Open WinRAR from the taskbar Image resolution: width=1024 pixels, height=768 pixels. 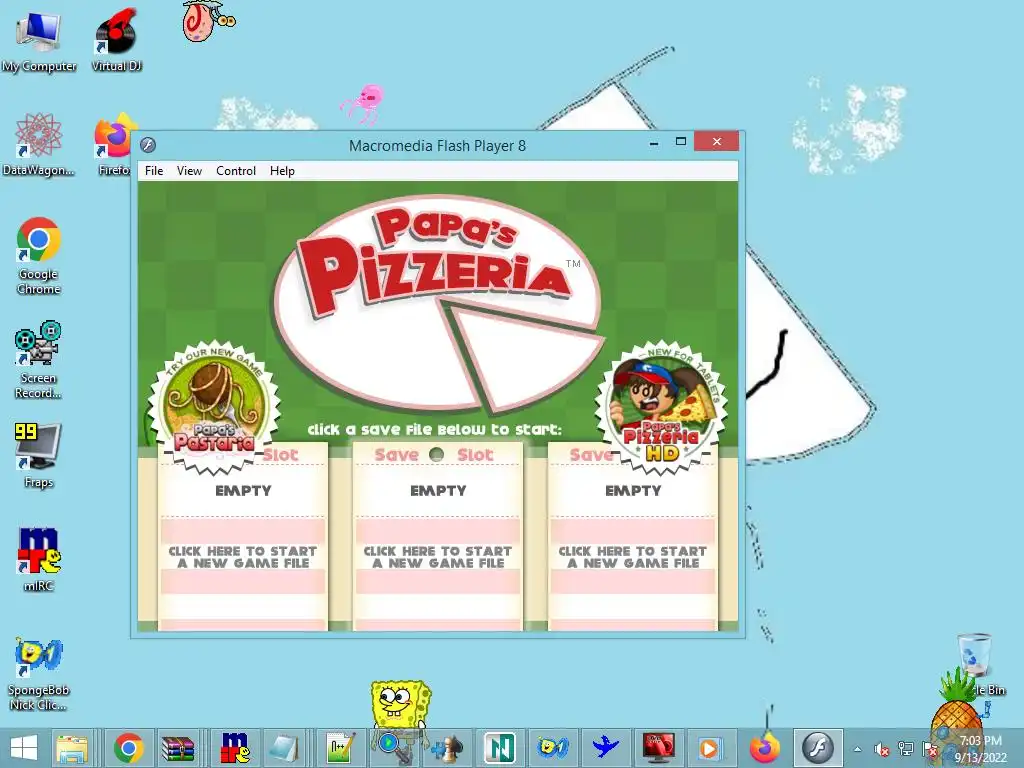coord(178,748)
